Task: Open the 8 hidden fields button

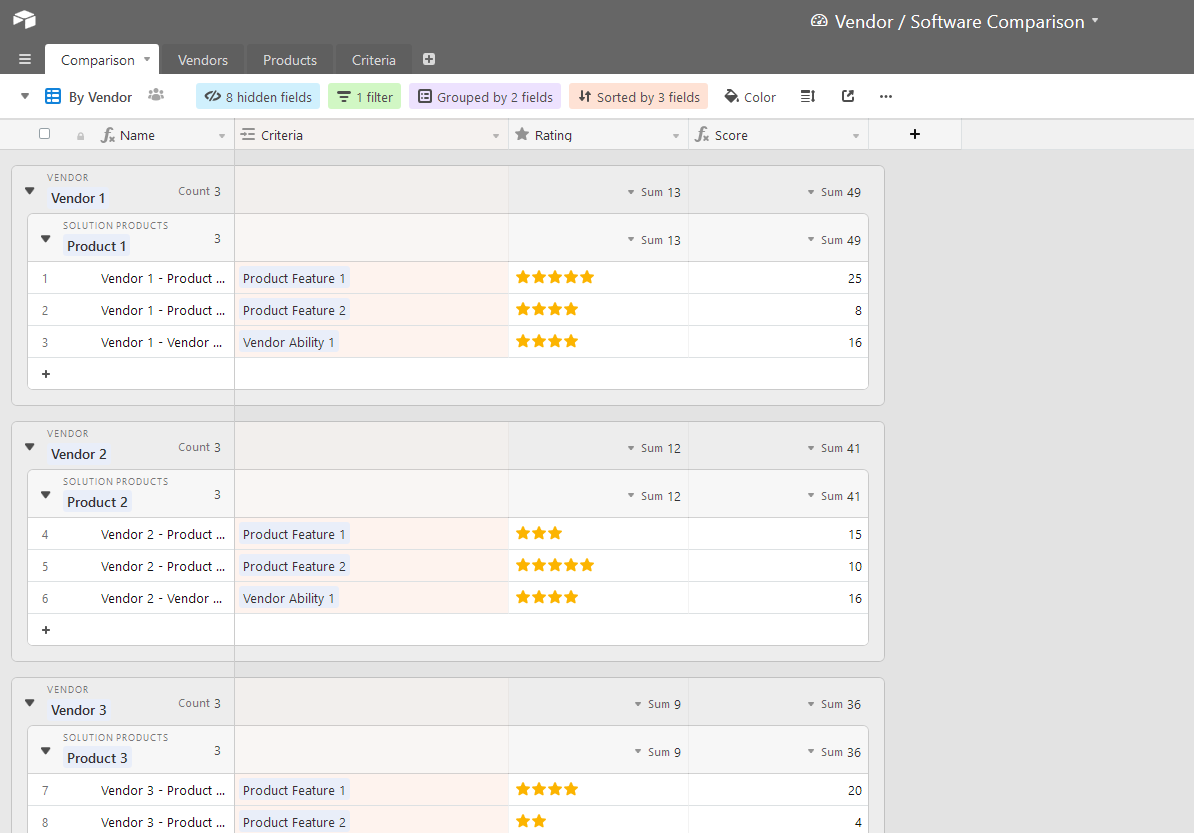Action: point(258,97)
